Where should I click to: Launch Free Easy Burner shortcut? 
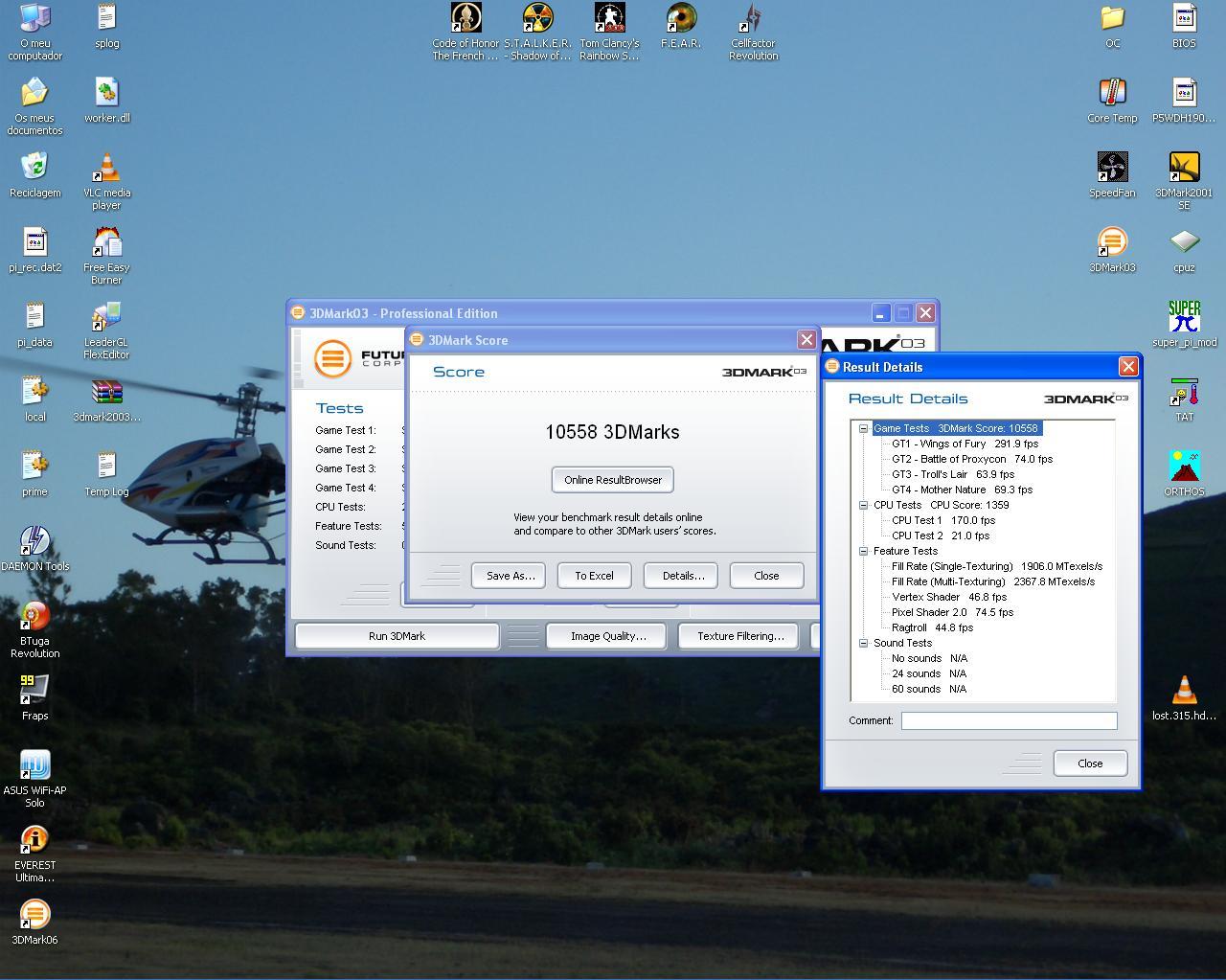[x=106, y=241]
